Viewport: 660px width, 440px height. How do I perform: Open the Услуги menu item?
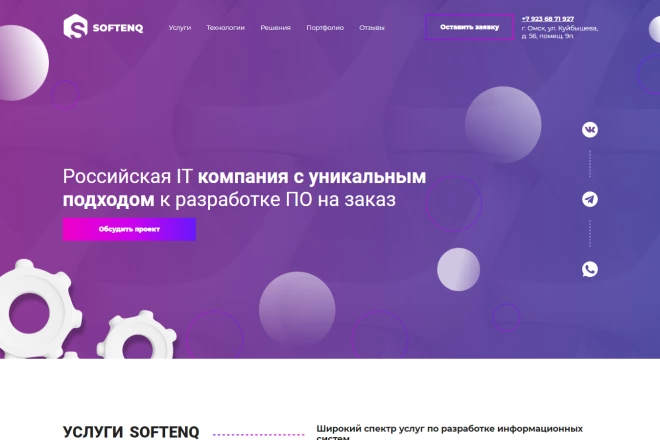(180, 28)
